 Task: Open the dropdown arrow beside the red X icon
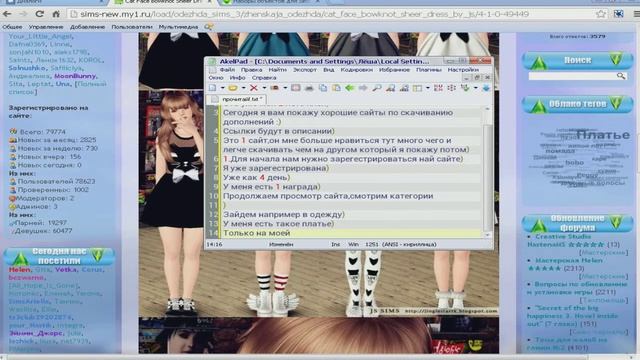click(x=264, y=88)
